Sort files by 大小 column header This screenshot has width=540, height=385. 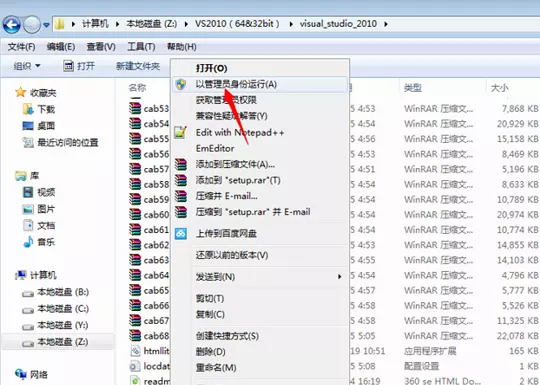[x=499, y=88]
